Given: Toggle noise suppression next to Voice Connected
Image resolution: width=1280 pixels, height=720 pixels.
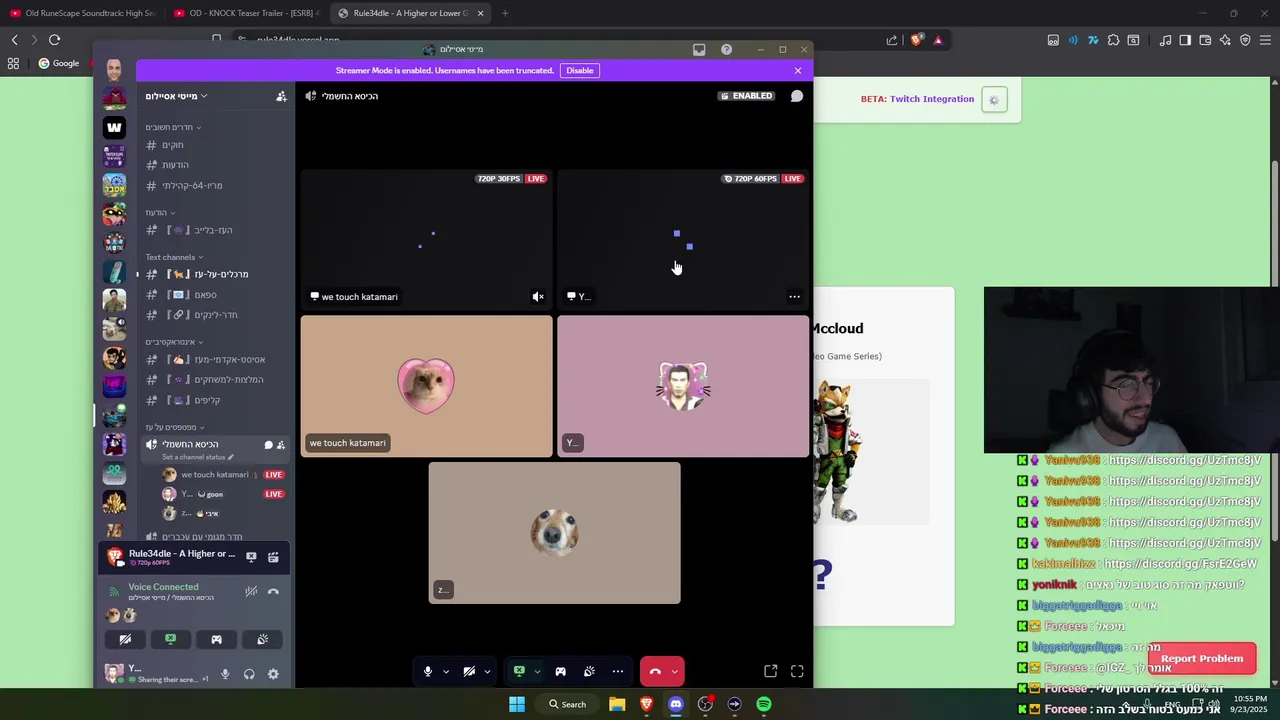Looking at the screenshot, I should tap(251, 591).
